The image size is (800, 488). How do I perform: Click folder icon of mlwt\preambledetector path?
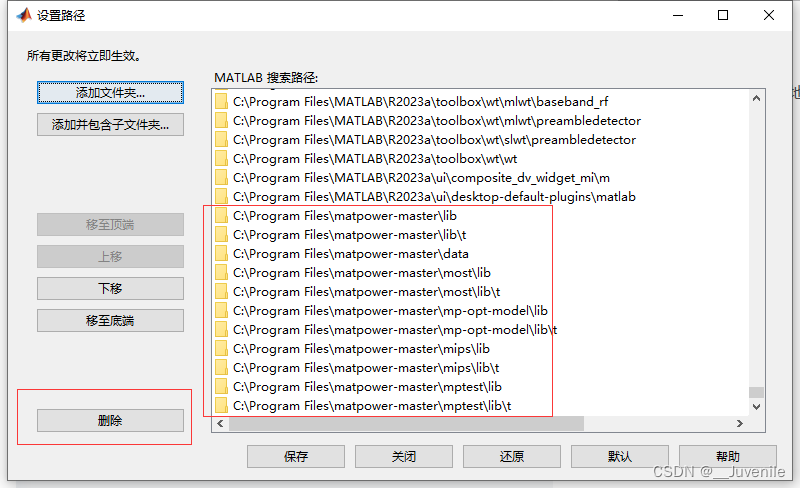point(221,120)
